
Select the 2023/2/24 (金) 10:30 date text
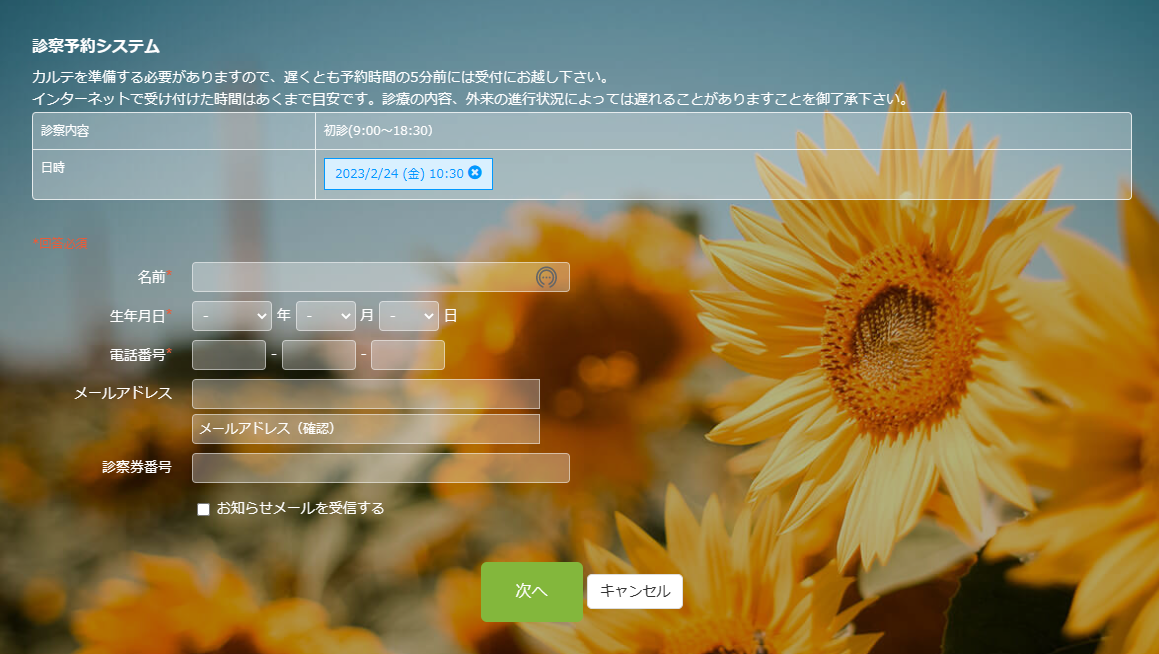point(399,174)
